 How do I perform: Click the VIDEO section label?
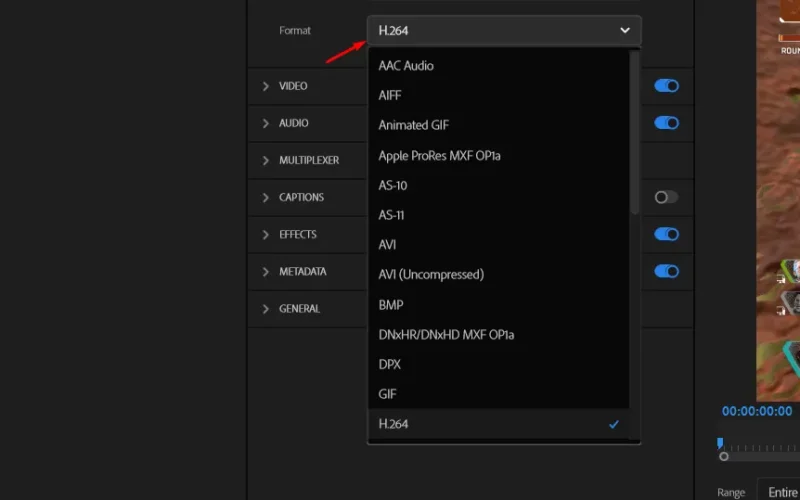293,86
